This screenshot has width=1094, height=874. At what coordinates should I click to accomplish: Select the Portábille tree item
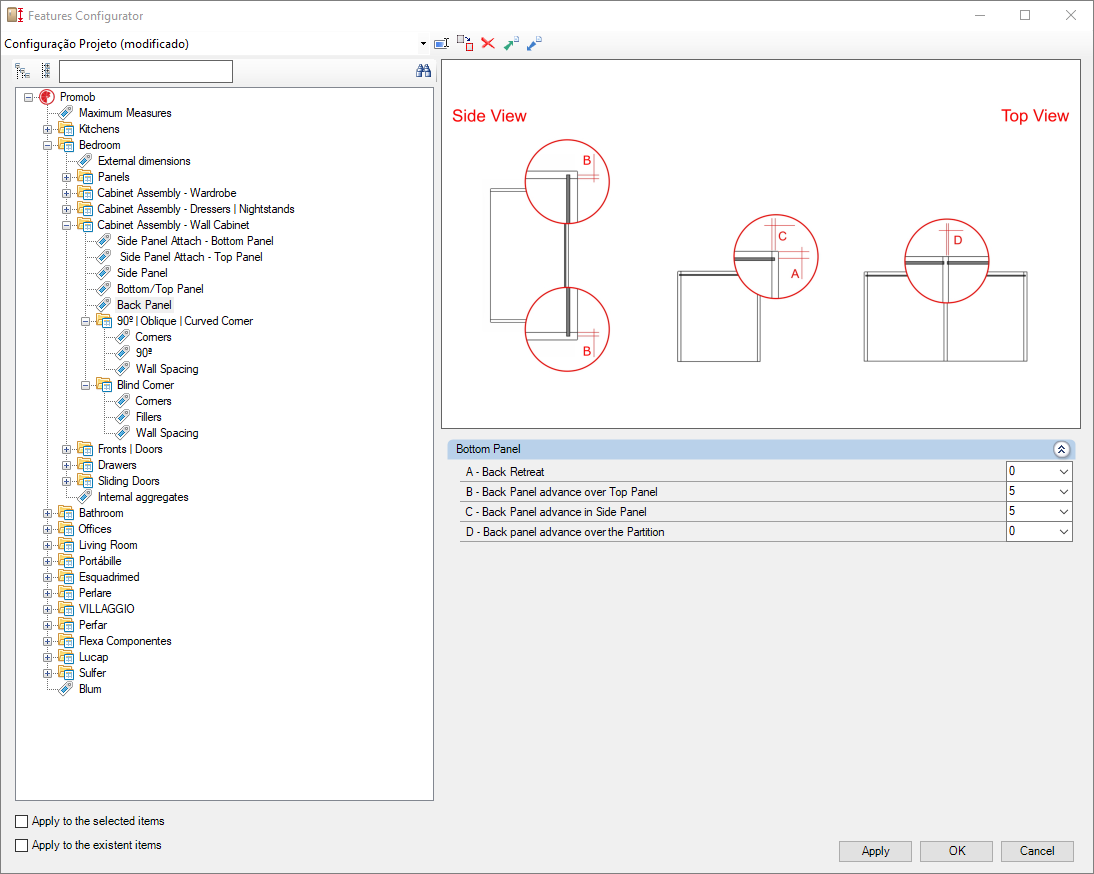click(100, 561)
